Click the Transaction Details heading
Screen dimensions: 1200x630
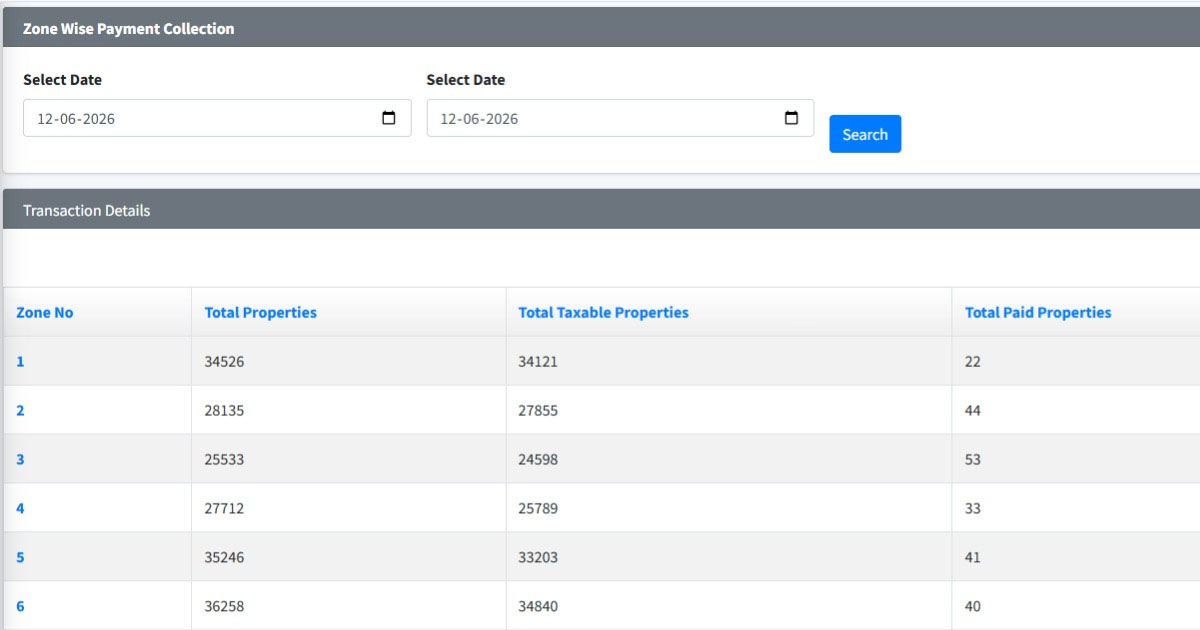tap(86, 210)
